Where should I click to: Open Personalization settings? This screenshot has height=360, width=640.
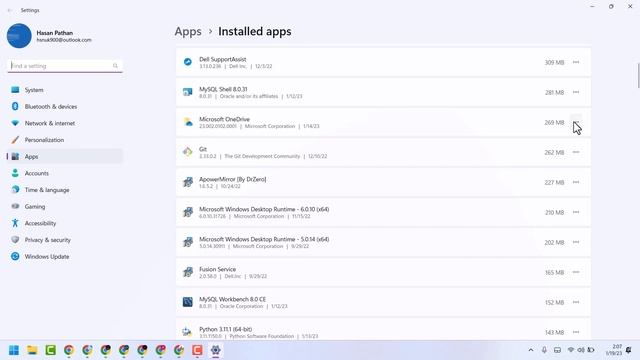tap(65, 140)
